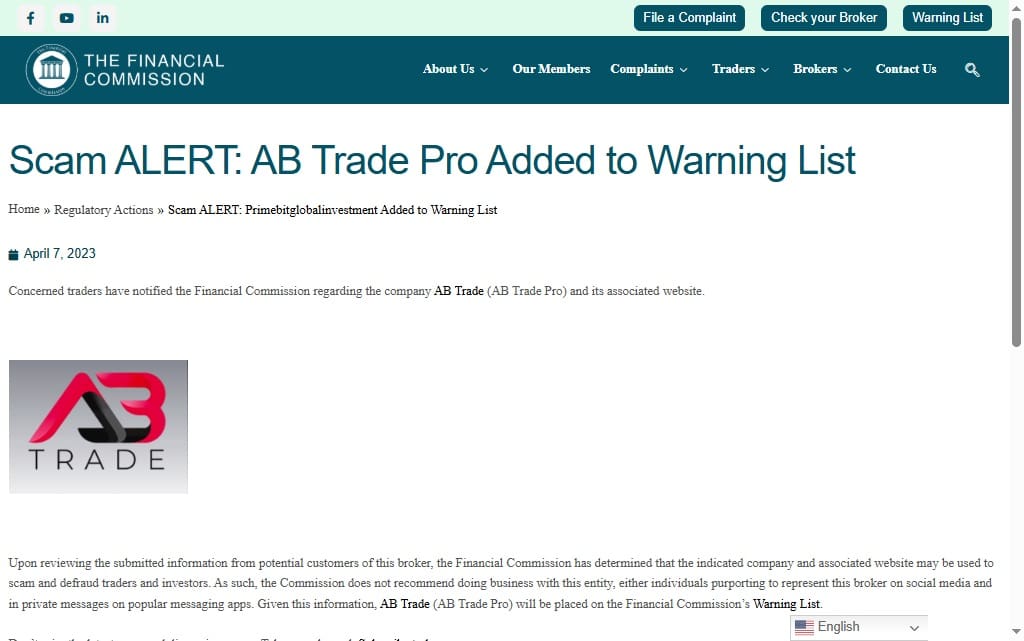The image size is (1024, 641).
Task: Expand the Complaints dropdown menu
Action: click(x=649, y=69)
